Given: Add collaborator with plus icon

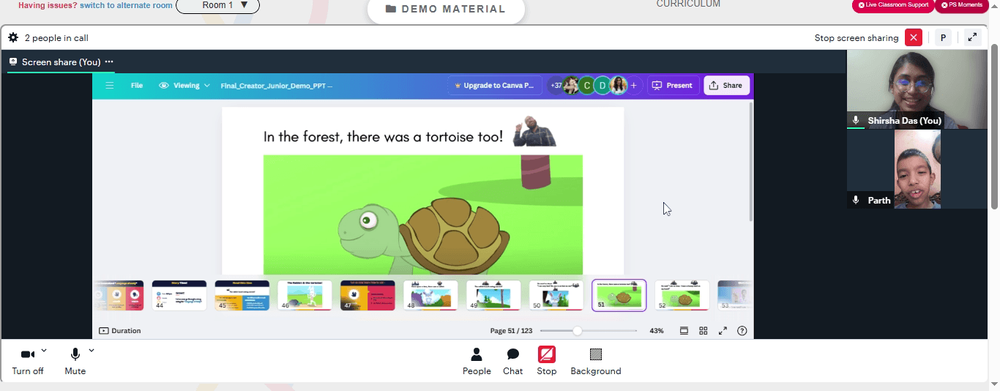Looking at the screenshot, I should [633, 85].
